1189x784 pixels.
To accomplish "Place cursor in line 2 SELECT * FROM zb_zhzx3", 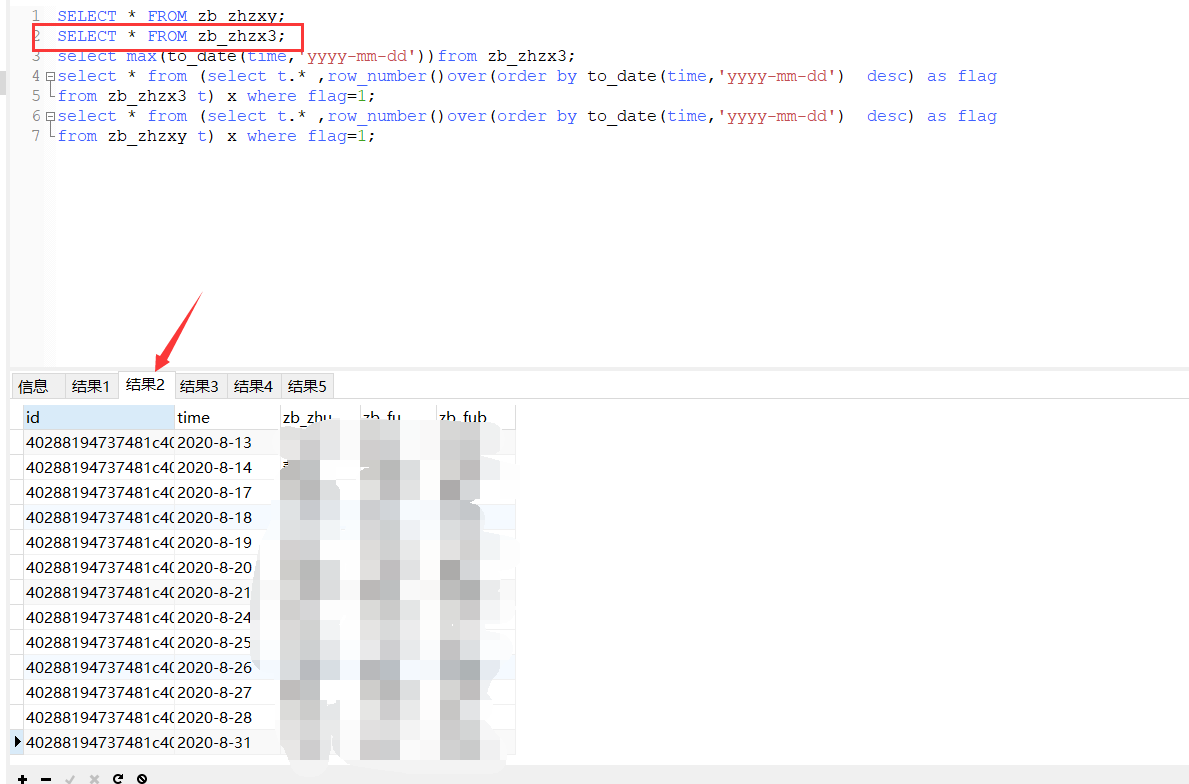I will [171, 36].
